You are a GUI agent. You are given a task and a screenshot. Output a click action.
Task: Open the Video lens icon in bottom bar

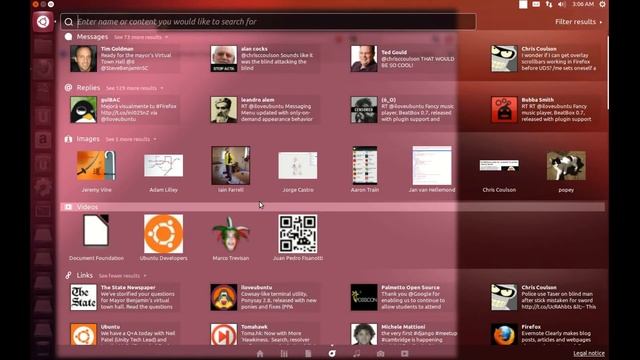(x=404, y=353)
